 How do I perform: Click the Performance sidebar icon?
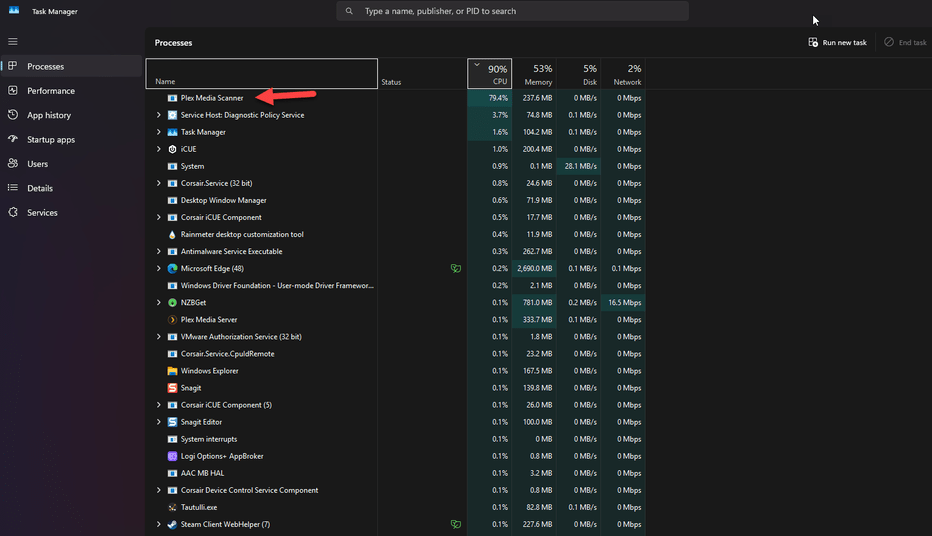(x=12, y=90)
